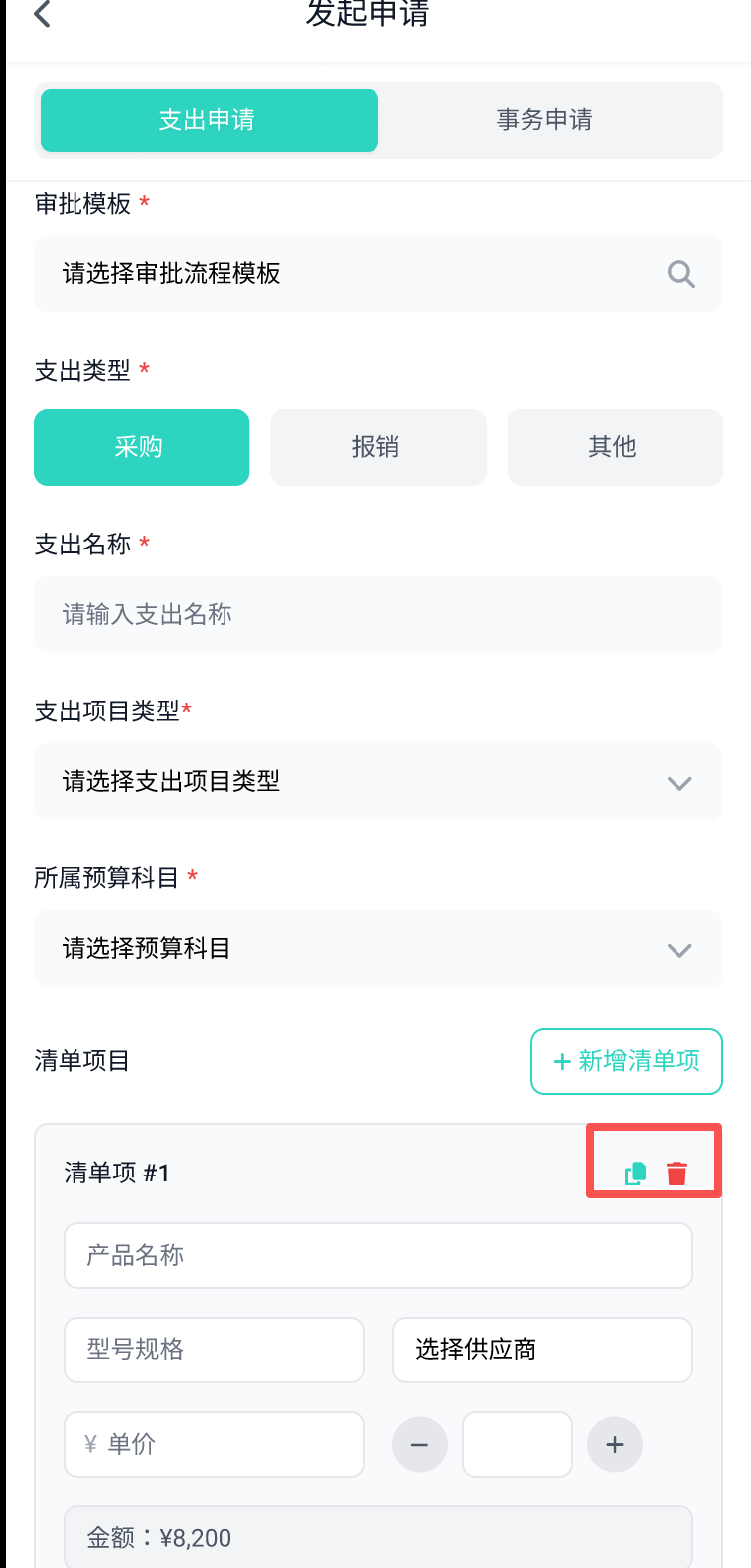This screenshot has height=1568, width=751.
Task: Open 支出项目类型 dropdown
Action: click(377, 782)
